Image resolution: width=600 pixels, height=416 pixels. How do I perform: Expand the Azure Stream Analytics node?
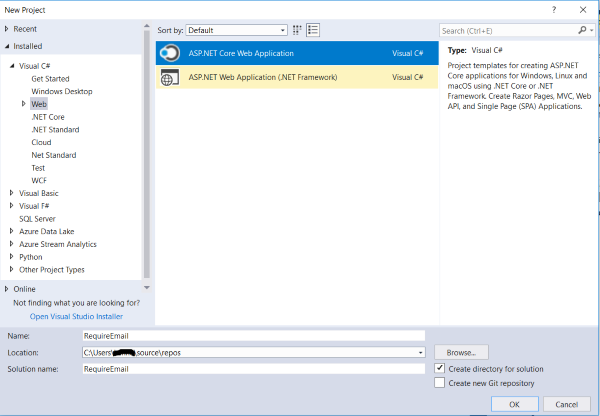coord(11,244)
